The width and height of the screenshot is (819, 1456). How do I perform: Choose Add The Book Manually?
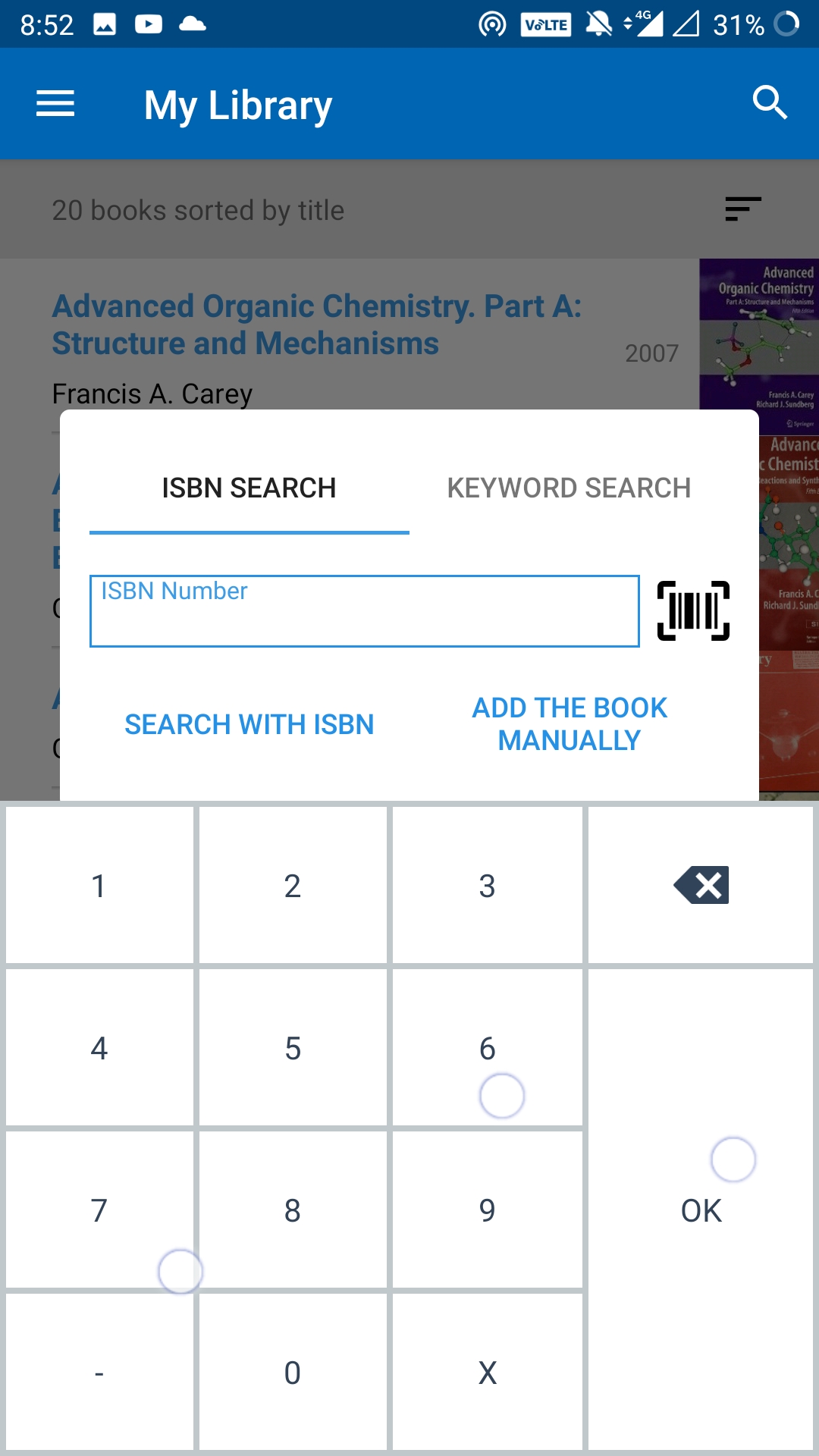(x=570, y=724)
